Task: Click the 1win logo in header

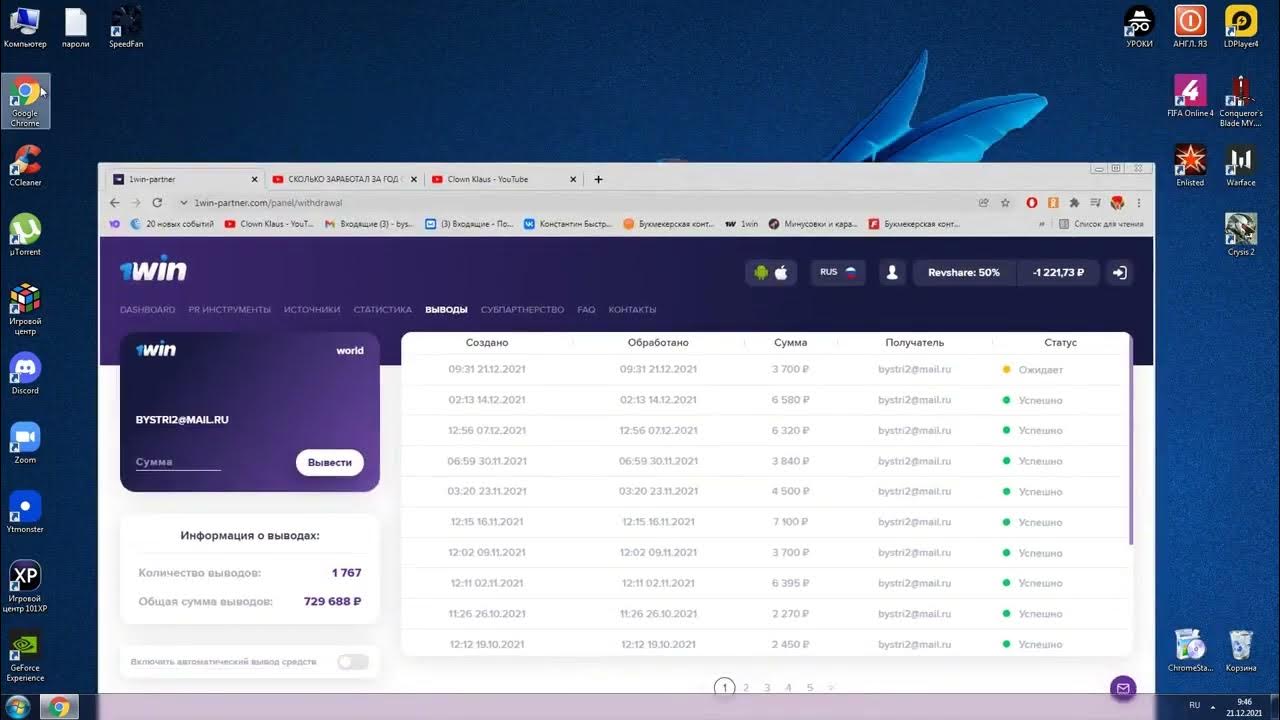Action: coord(153,270)
